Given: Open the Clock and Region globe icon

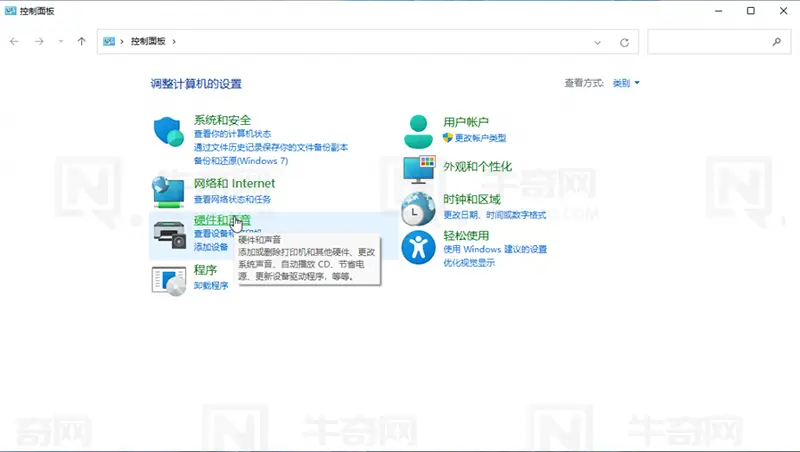Looking at the screenshot, I should click(418, 209).
